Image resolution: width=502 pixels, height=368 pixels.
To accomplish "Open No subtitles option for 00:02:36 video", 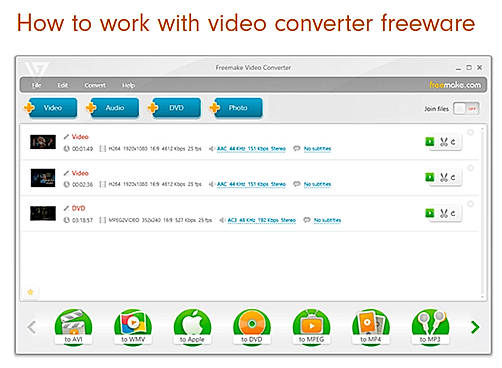I will point(317,184).
